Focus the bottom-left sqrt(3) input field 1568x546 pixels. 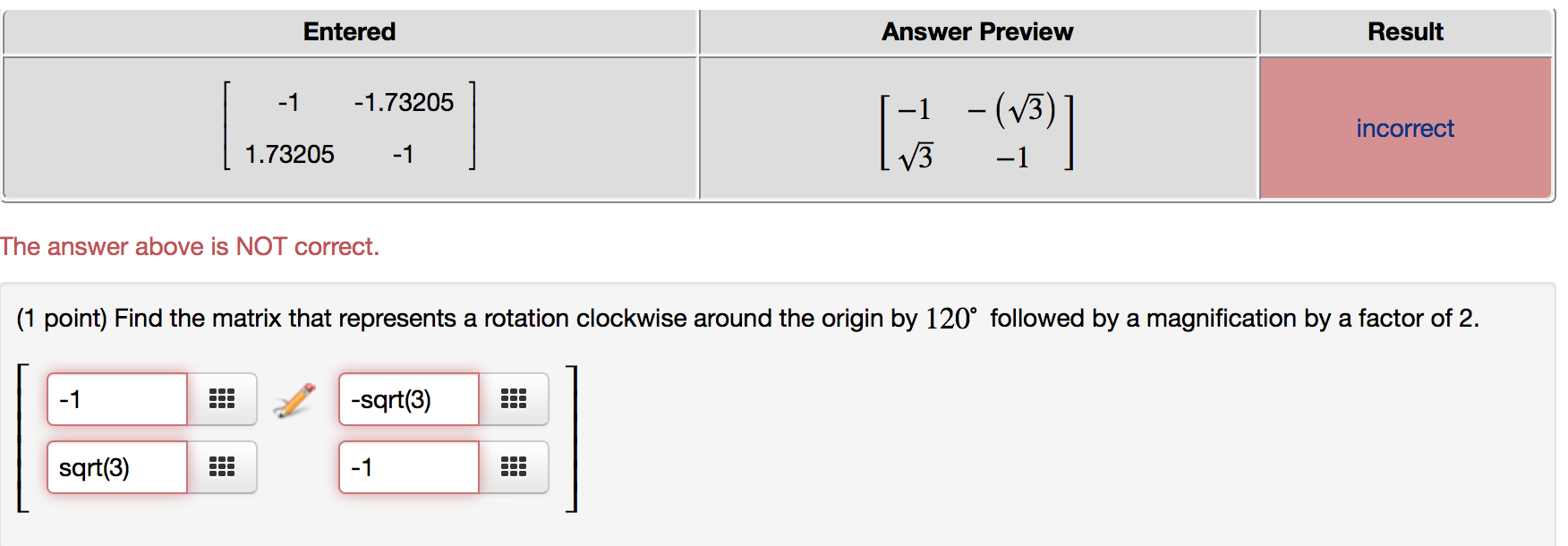click(x=117, y=467)
